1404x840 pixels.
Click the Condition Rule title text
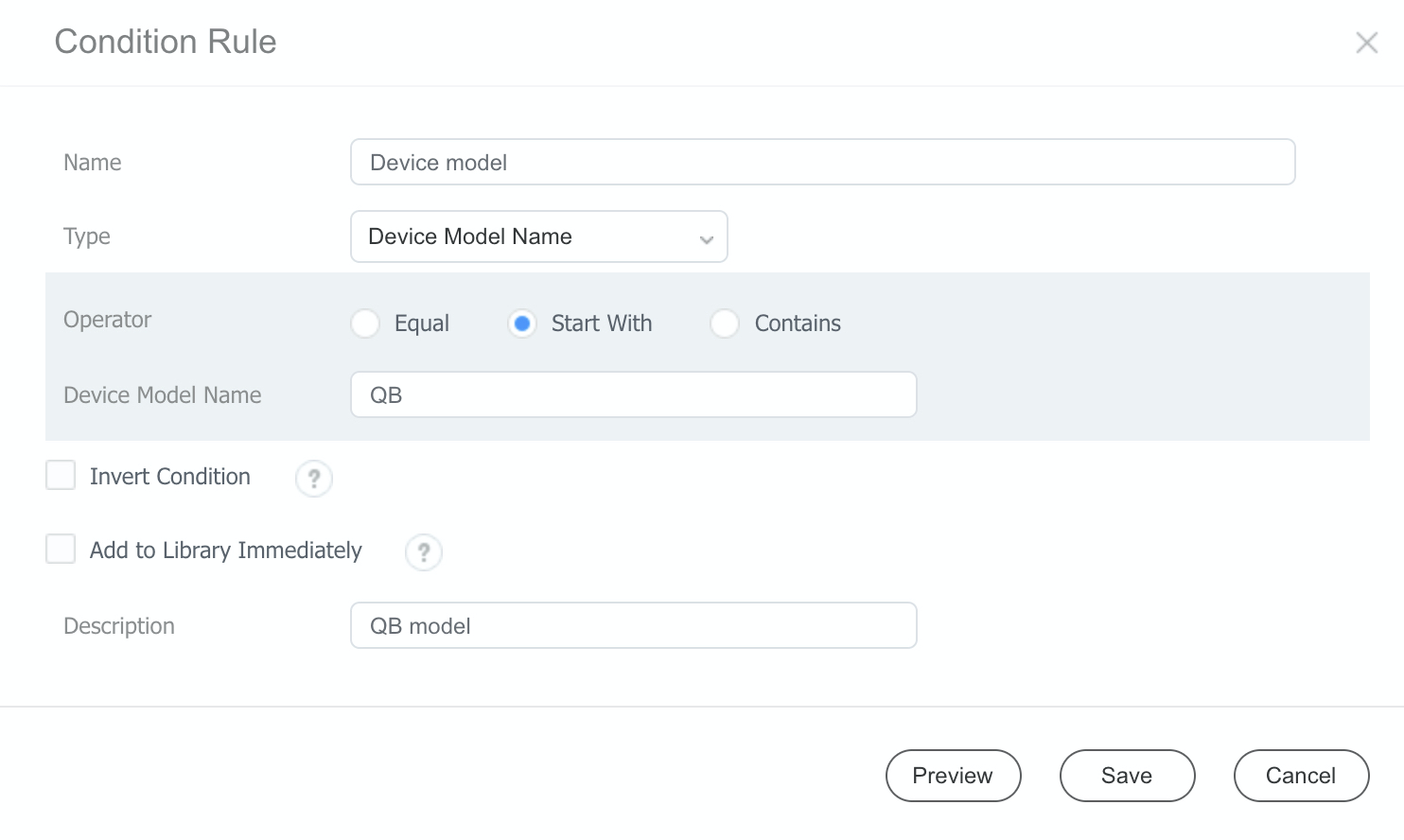coord(166,42)
